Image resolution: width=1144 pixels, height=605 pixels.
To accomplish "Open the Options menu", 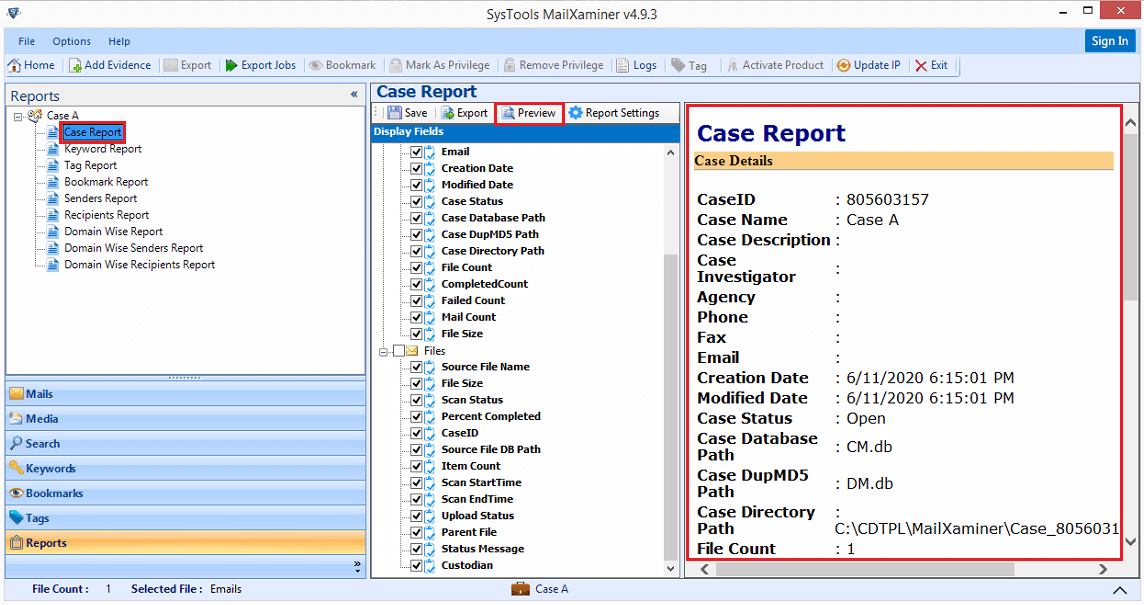I will tap(71, 41).
